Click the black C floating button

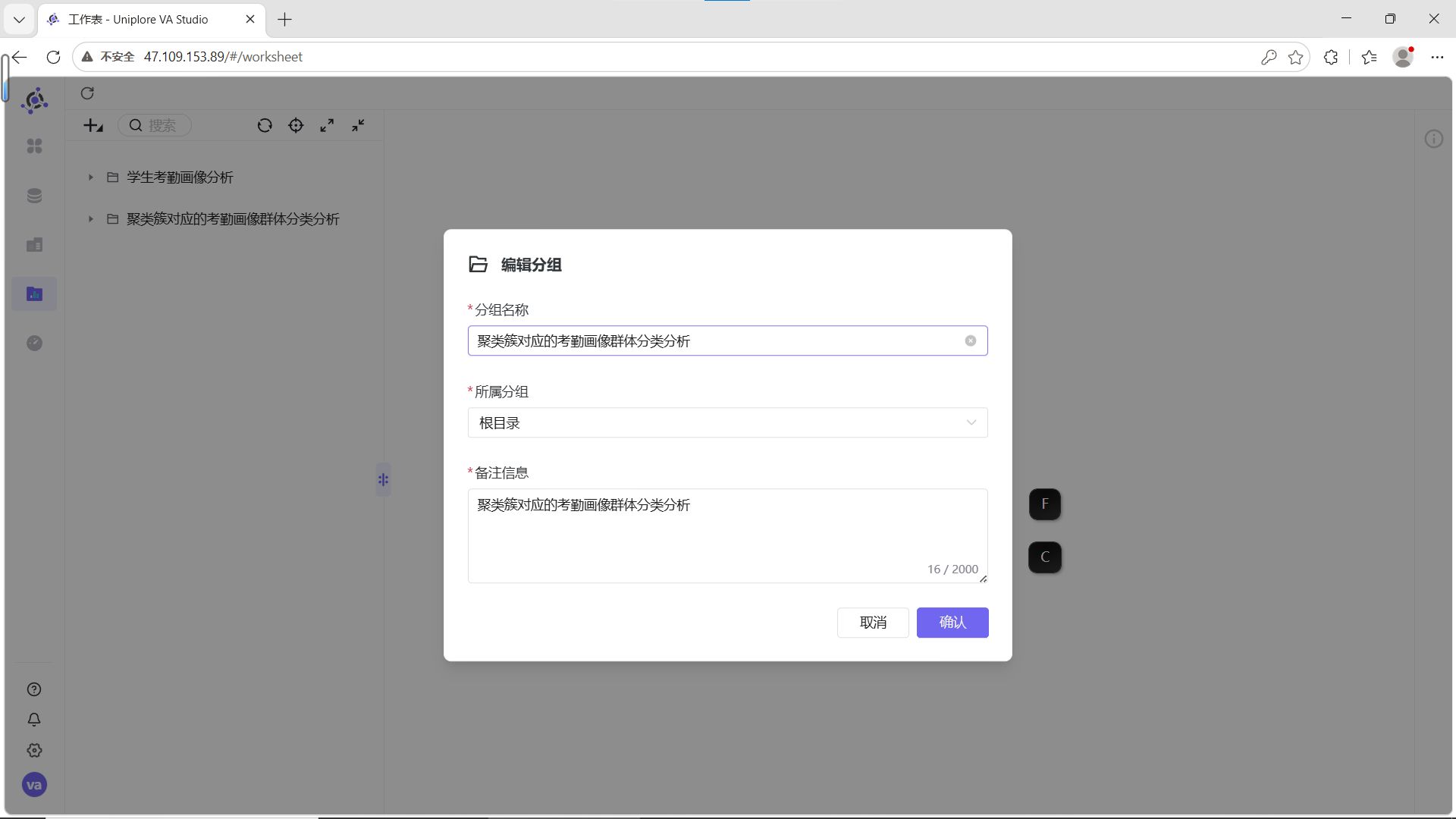tap(1045, 557)
